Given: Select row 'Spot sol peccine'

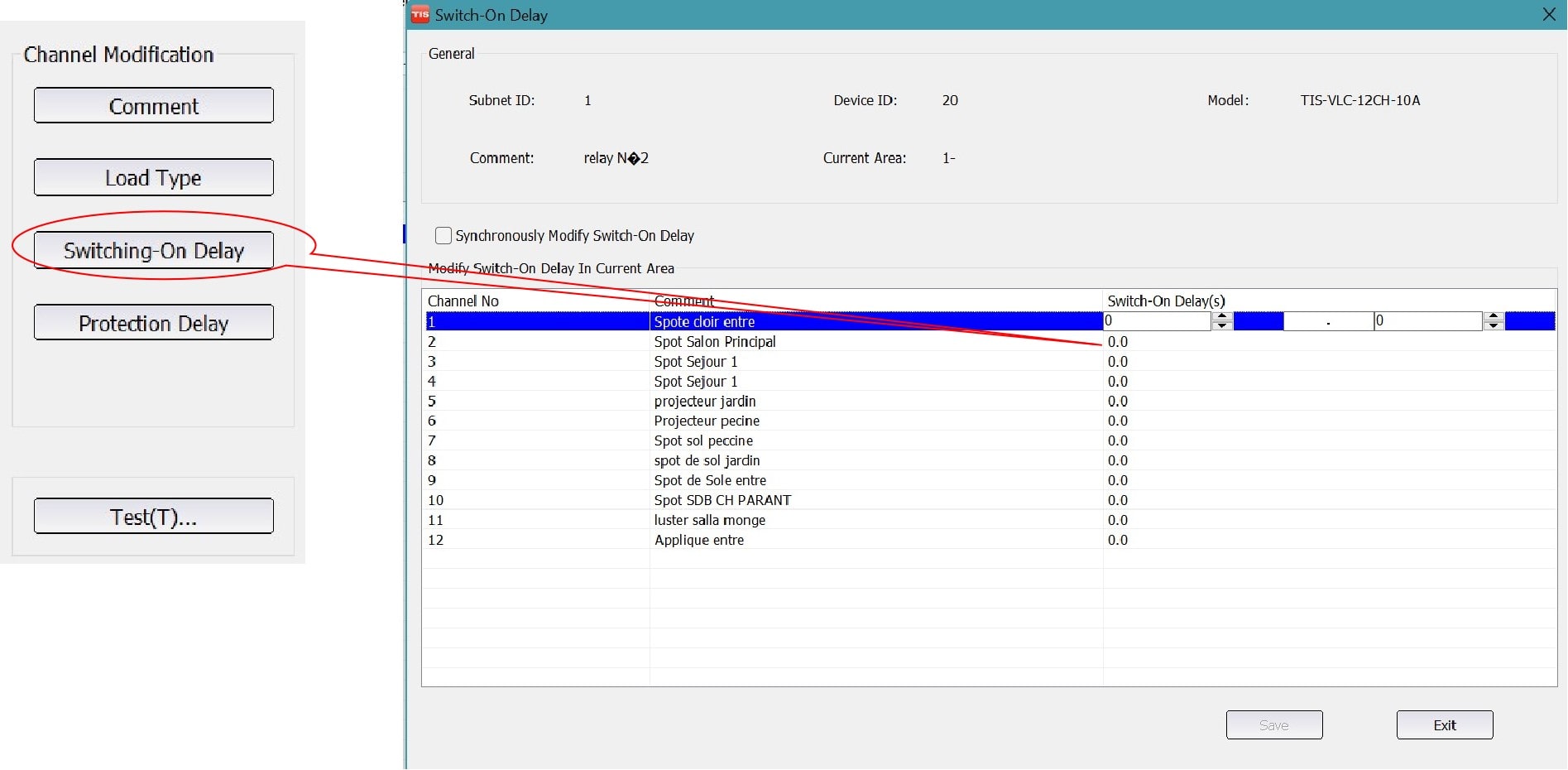Looking at the screenshot, I should click(x=990, y=441).
